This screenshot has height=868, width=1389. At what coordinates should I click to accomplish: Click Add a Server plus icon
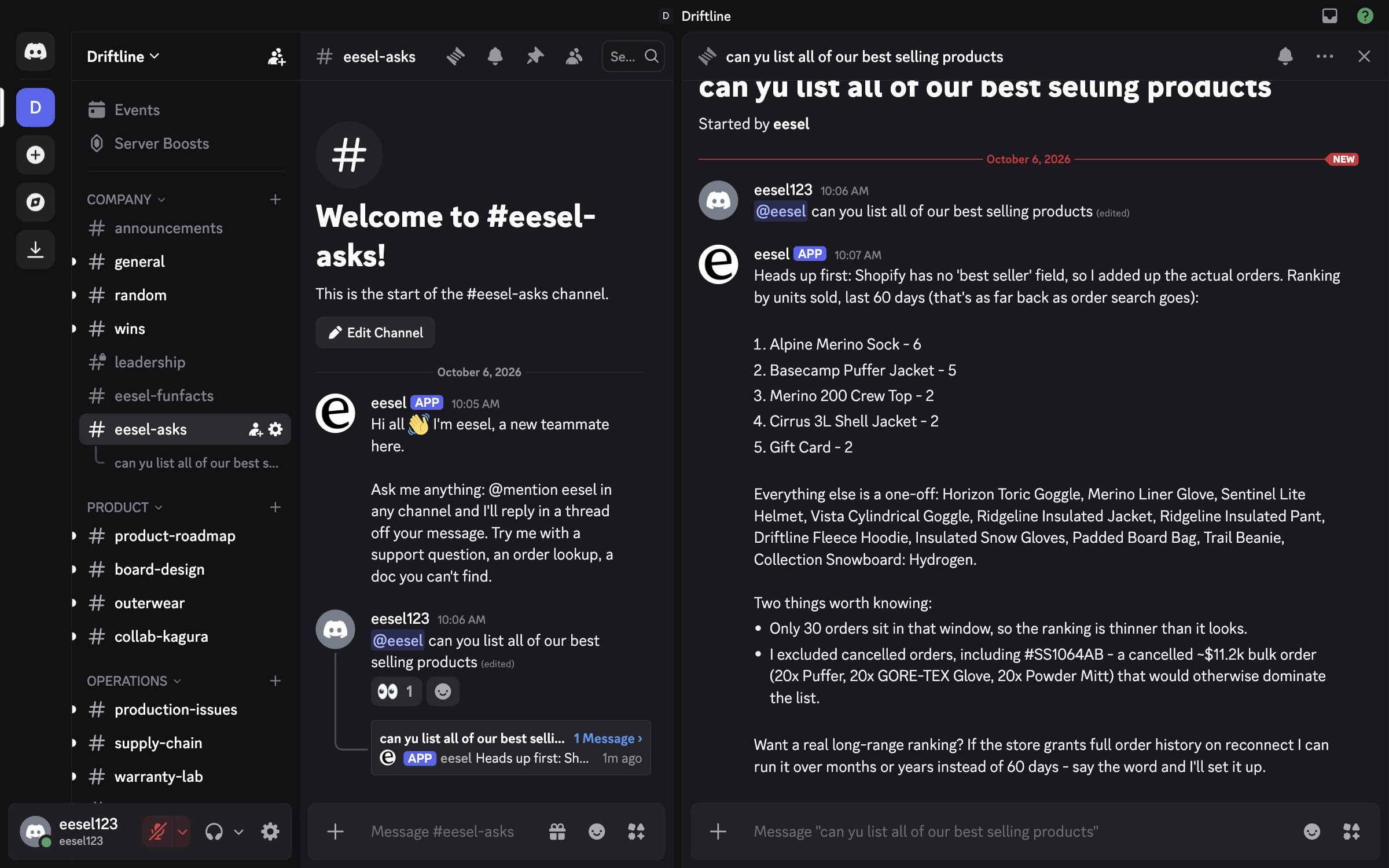pos(35,155)
